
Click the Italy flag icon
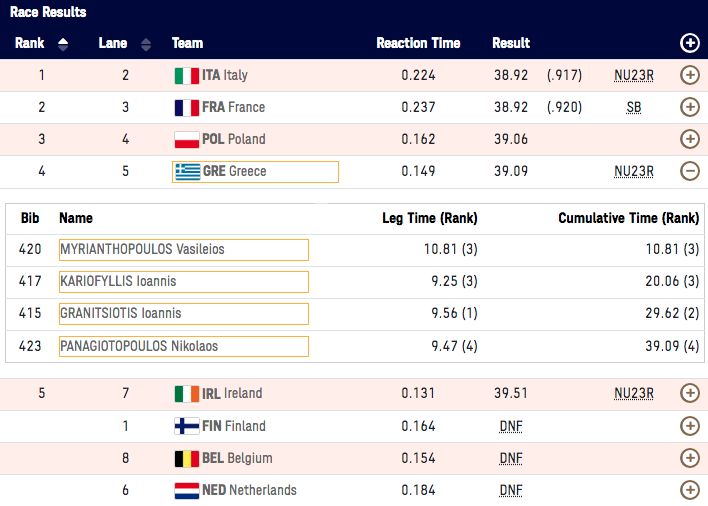tap(186, 75)
